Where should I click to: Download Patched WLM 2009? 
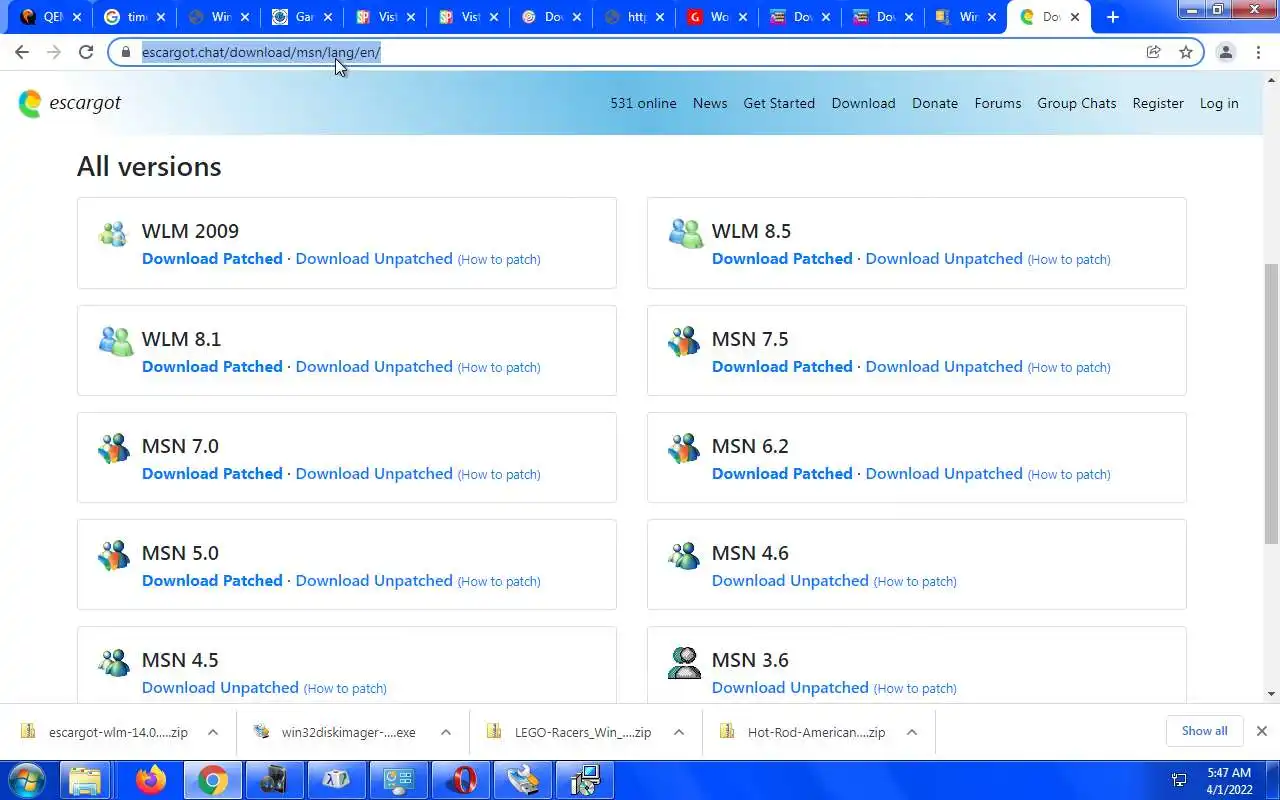pos(212,259)
